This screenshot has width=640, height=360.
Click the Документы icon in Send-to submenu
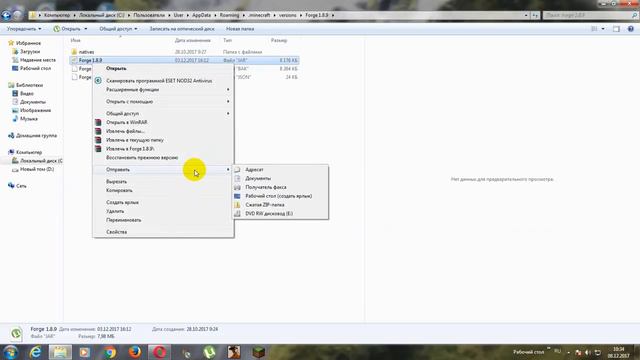pyautogui.click(x=238, y=178)
